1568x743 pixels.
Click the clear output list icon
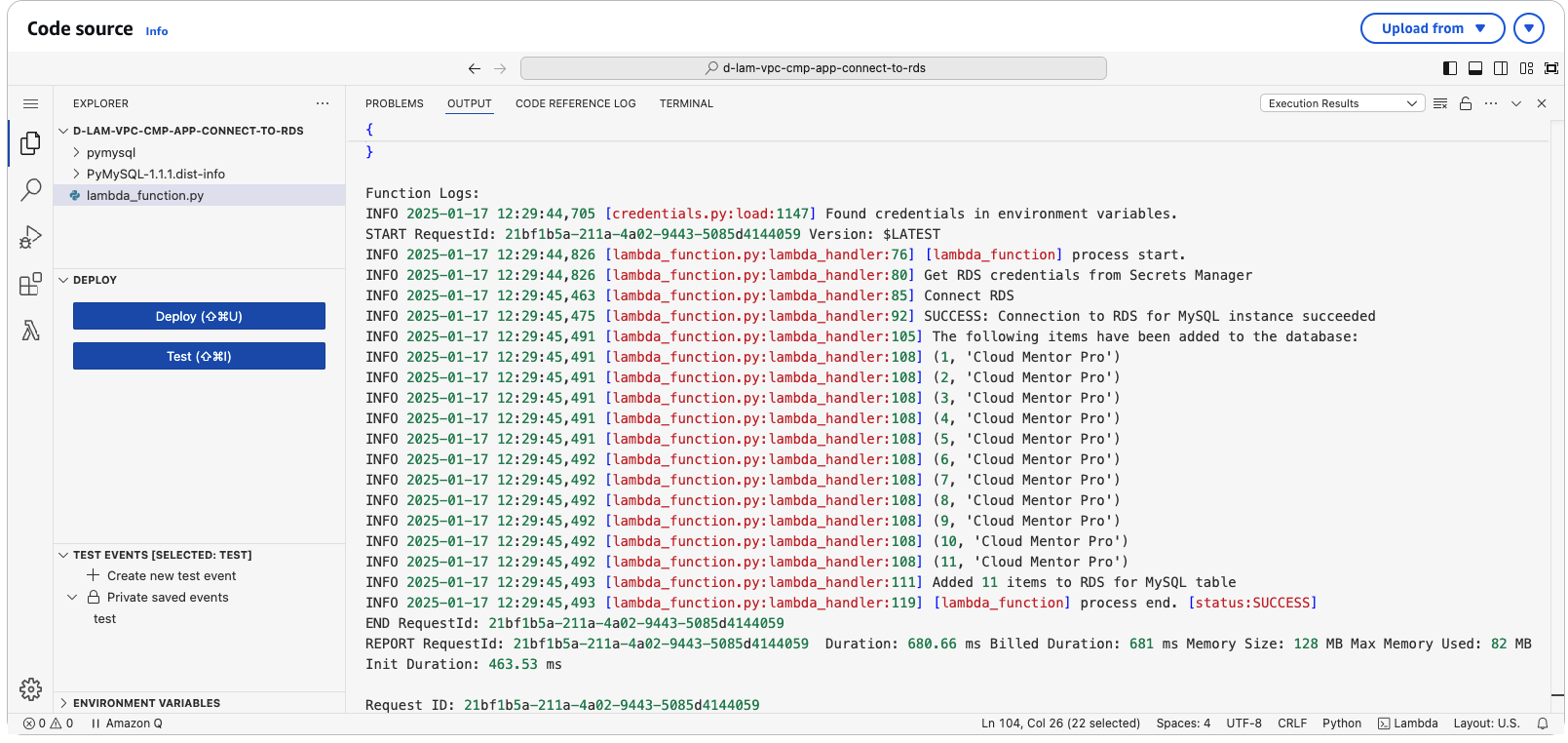[x=1440, y=103]
